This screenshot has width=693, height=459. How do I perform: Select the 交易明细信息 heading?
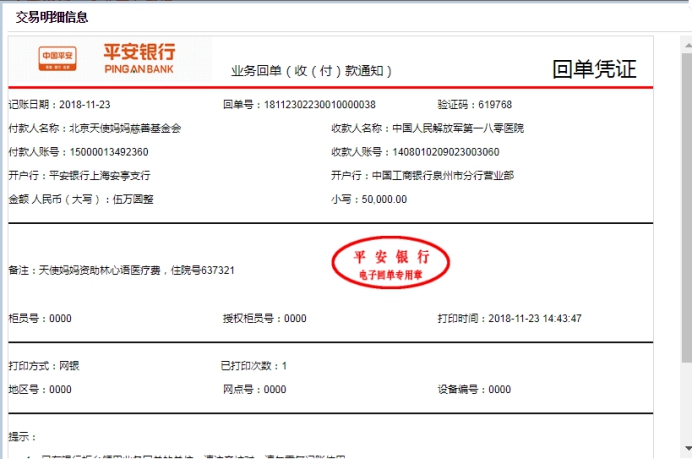pos(52,17)
